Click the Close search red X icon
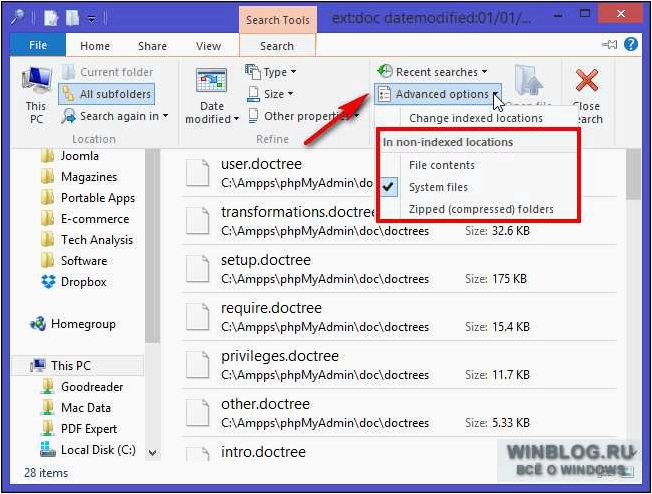652x494 pixels. click(x=587, y=80)
